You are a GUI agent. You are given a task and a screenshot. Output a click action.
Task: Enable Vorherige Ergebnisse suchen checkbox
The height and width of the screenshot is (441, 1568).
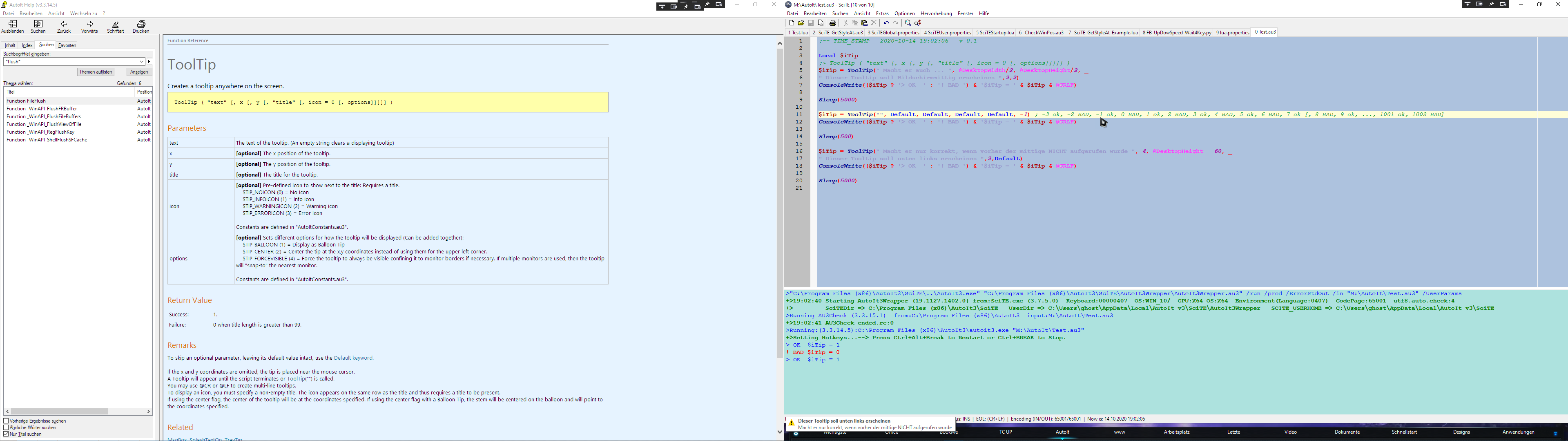[x=6, y=421]
